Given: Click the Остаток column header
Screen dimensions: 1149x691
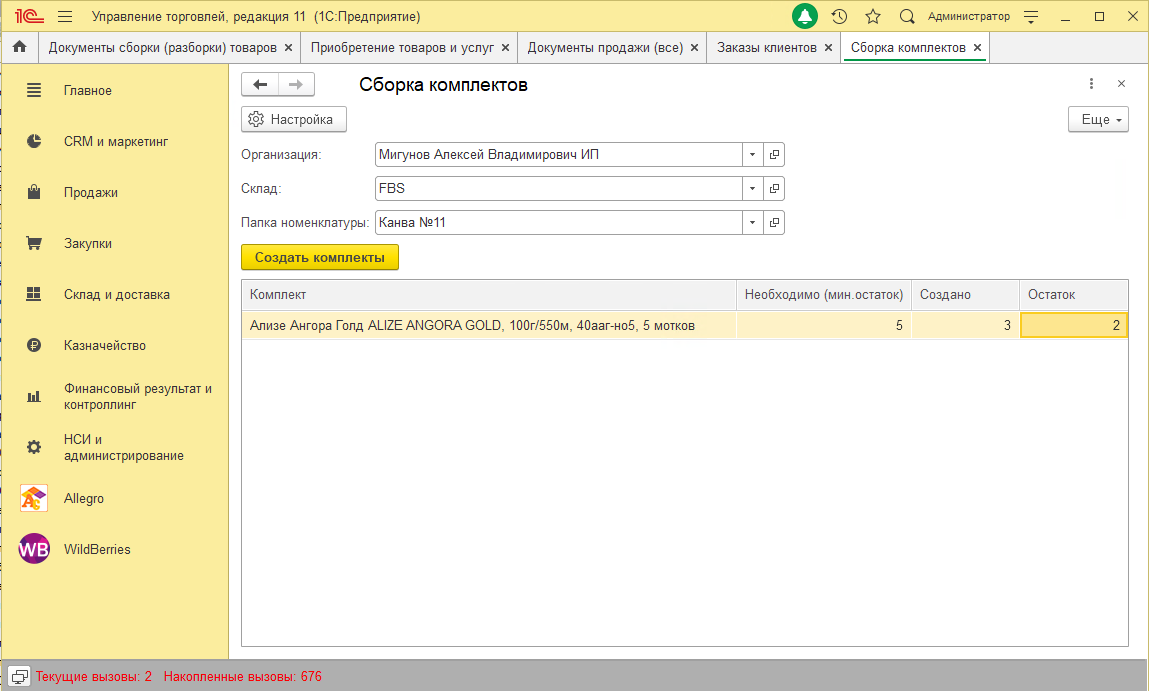Looking at the screenshot, I should pyautogui.click(x=1074, y=295).
